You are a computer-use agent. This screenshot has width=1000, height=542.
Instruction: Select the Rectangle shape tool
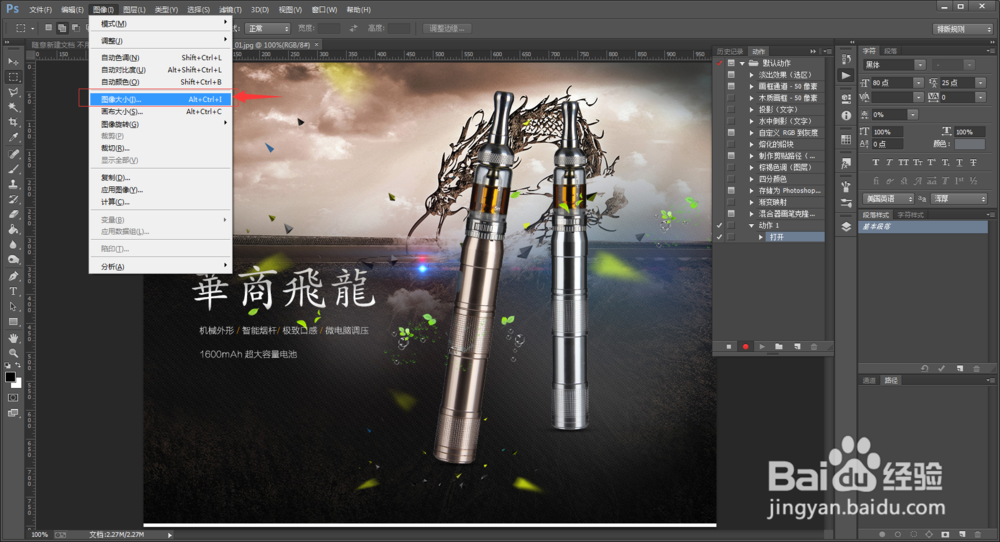click(13, 322)
